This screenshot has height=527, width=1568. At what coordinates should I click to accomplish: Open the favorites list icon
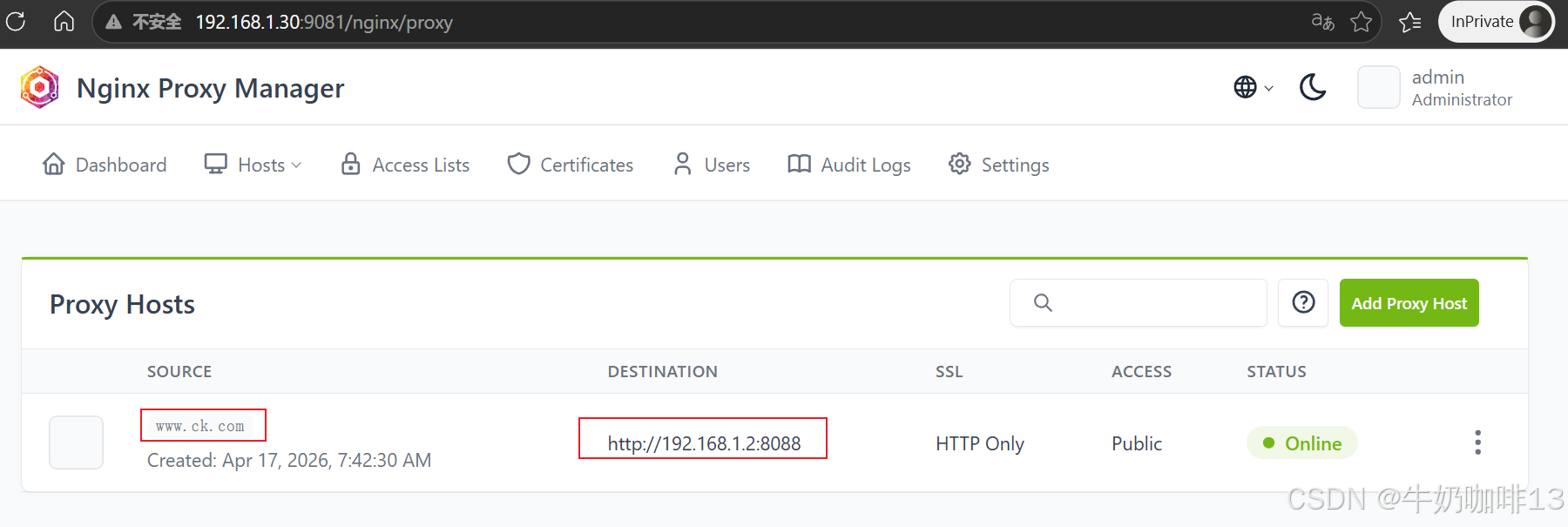coord(1409,22)
